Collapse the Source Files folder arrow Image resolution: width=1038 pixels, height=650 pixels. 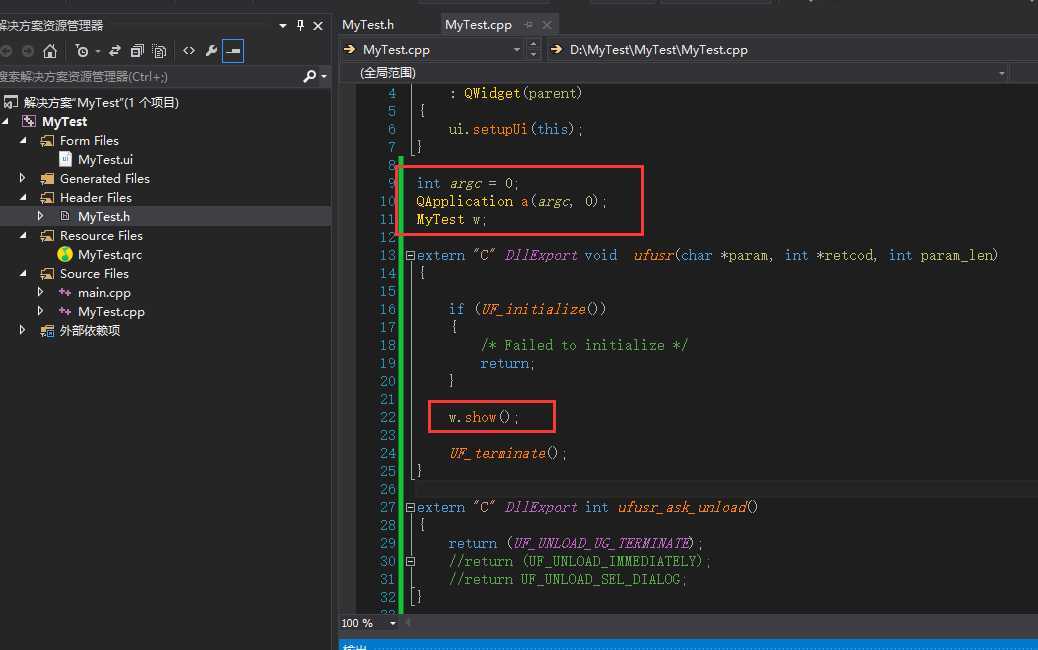click(24, 273)
